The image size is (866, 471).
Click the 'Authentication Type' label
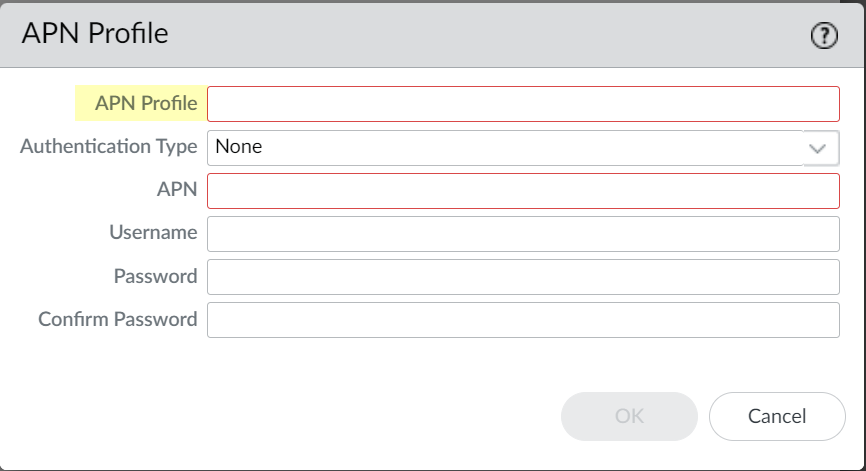click(x=109, y=147)
